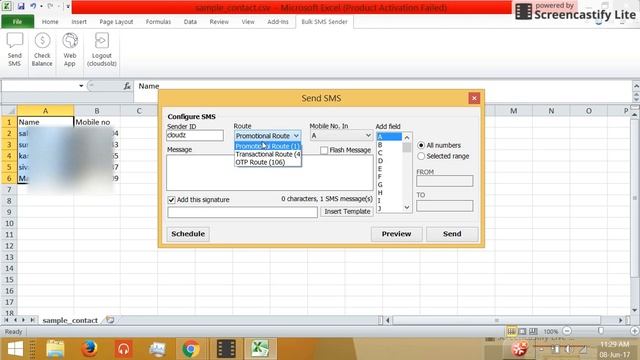Go to the first sheet navigation arrow
640x360 pixels.
[7, 320]
